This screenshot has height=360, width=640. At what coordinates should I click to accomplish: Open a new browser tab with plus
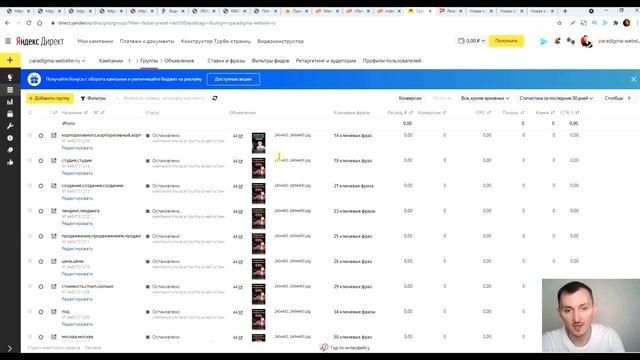565,11
